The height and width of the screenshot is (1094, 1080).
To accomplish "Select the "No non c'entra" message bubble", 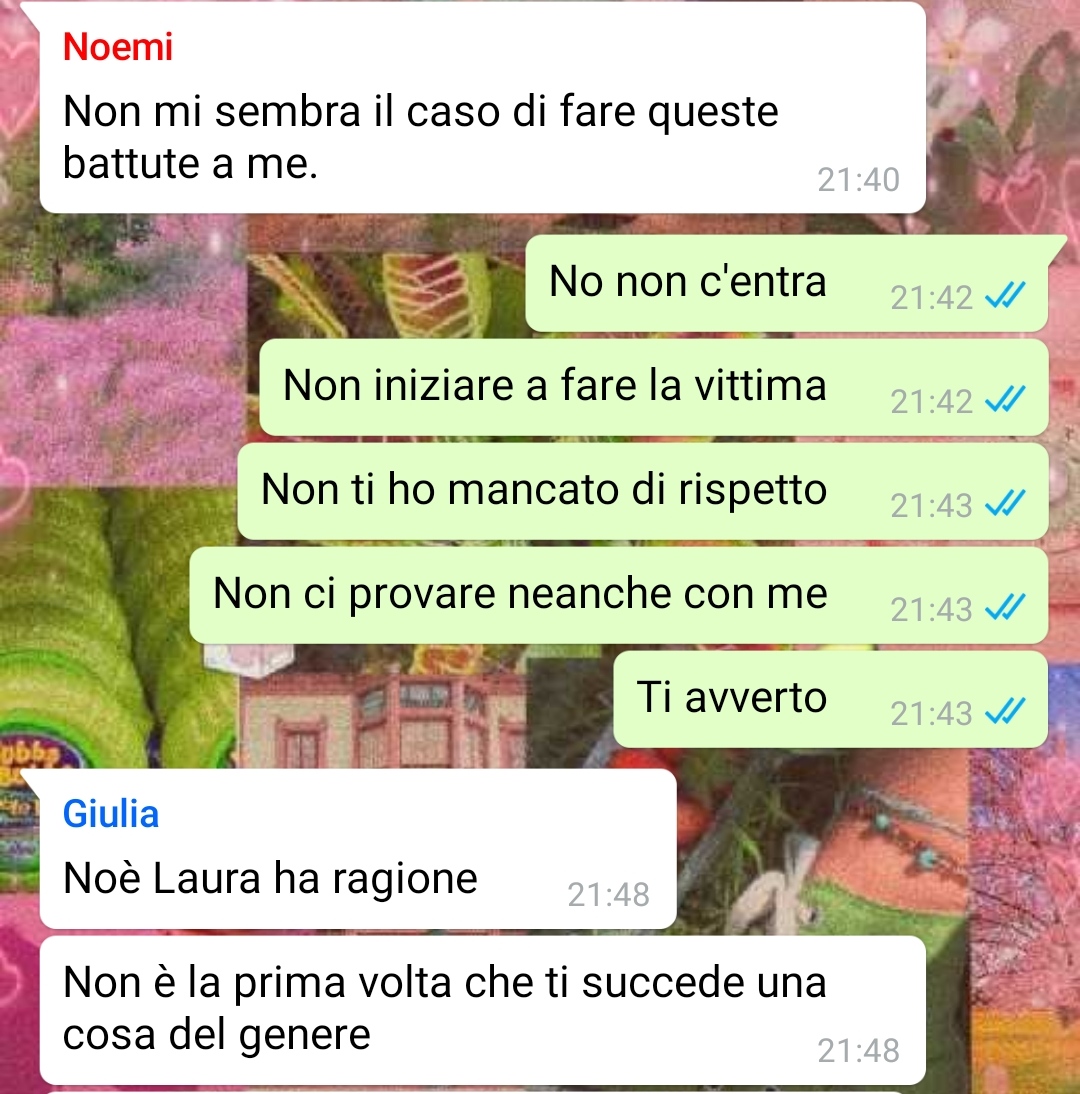I will pos(787,283).
